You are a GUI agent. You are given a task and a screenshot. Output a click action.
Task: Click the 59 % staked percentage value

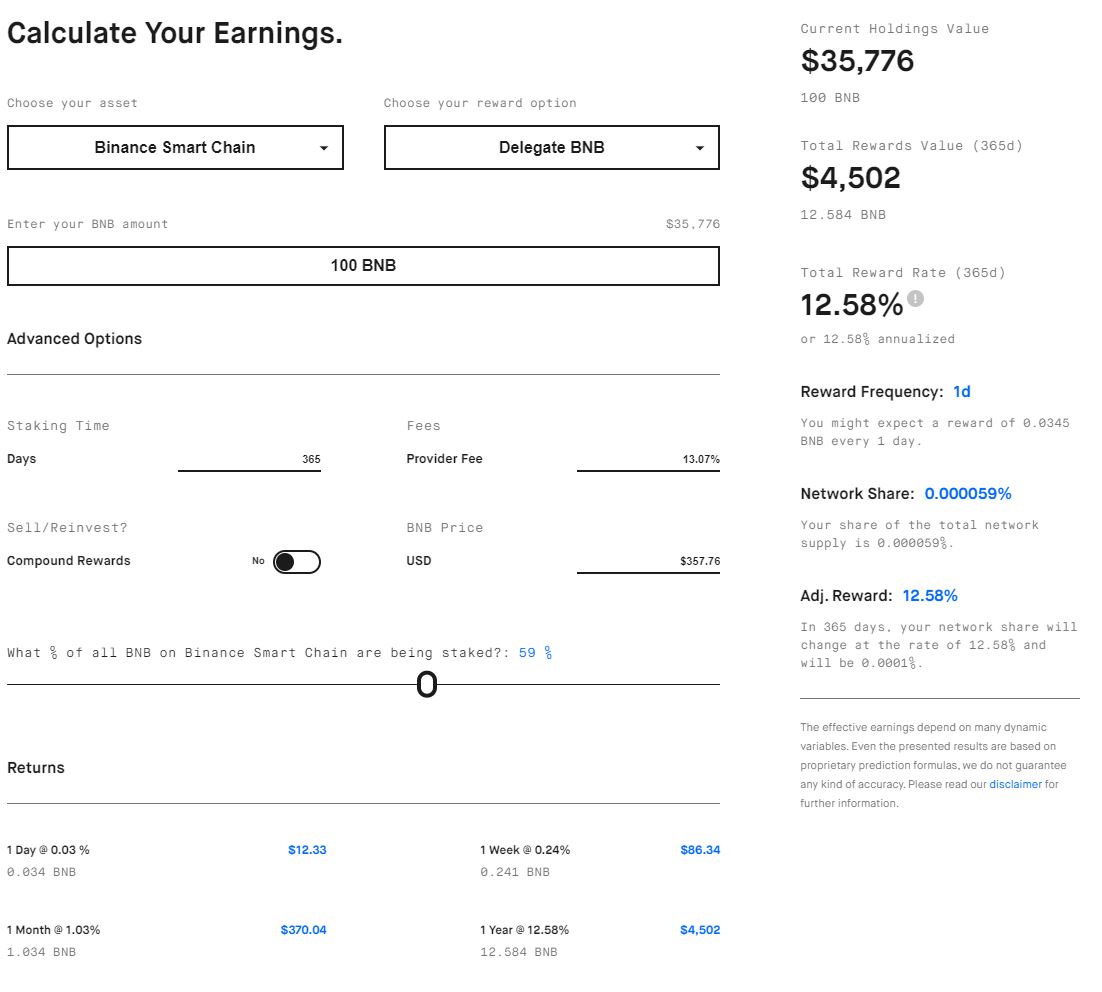[535, 653]
